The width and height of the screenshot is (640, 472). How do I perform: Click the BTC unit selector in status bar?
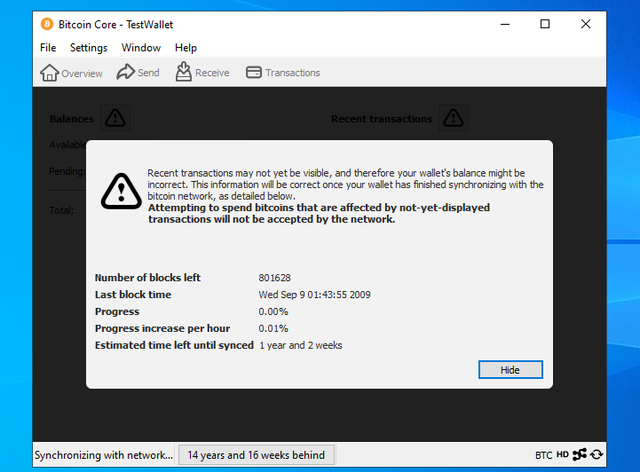point(544,455)
